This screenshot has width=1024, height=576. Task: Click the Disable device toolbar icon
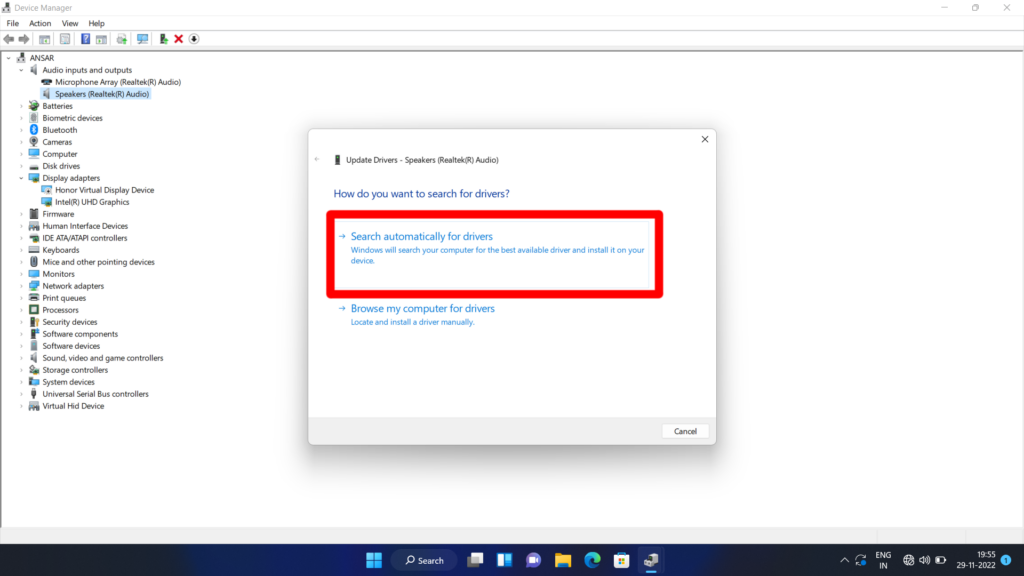point(192,38)
